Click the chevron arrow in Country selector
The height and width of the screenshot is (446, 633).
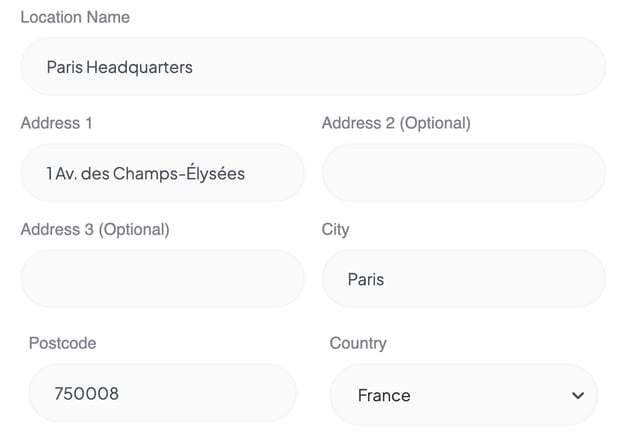pyautogui.click(x=578, y=396)
